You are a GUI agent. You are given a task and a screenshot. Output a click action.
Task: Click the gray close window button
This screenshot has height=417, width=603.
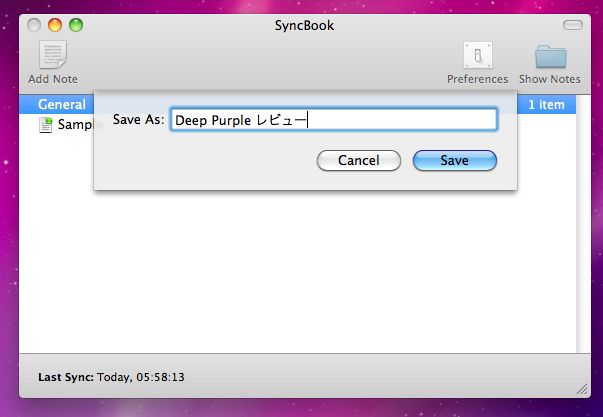[x=34, y=25]
